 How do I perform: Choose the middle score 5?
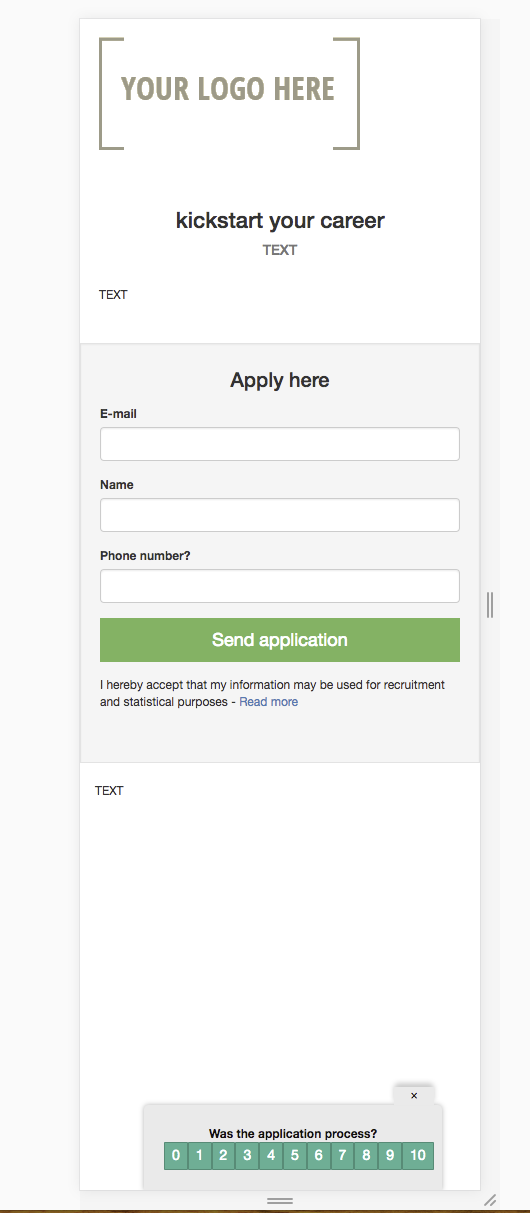(x=295, y=1156)
